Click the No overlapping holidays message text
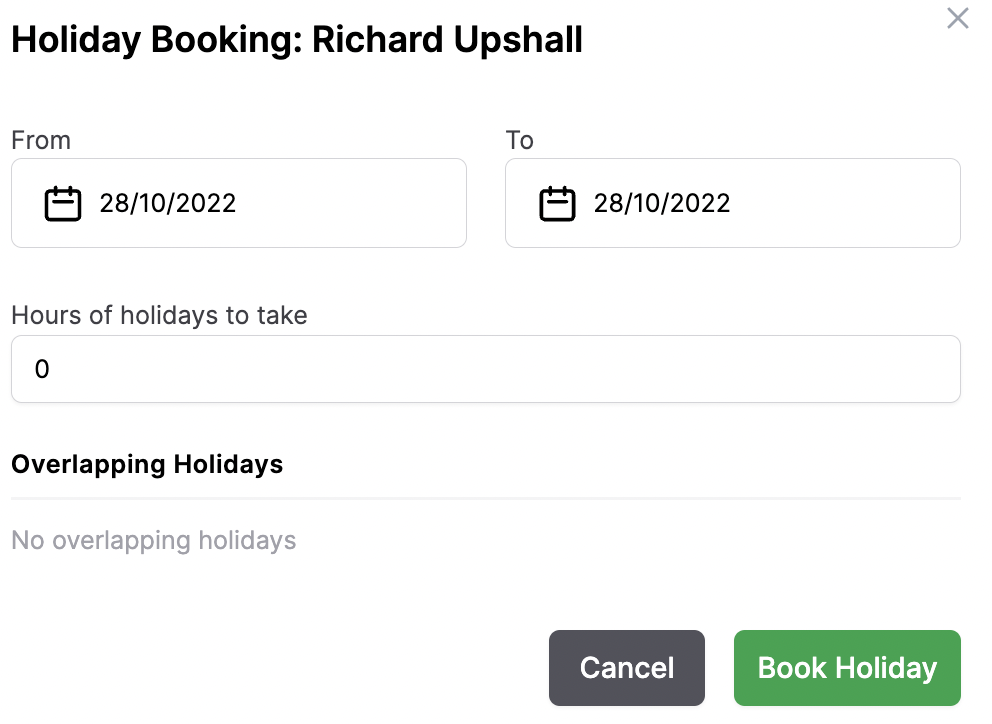This screenshot has width=992, height=724. (153, 540)
